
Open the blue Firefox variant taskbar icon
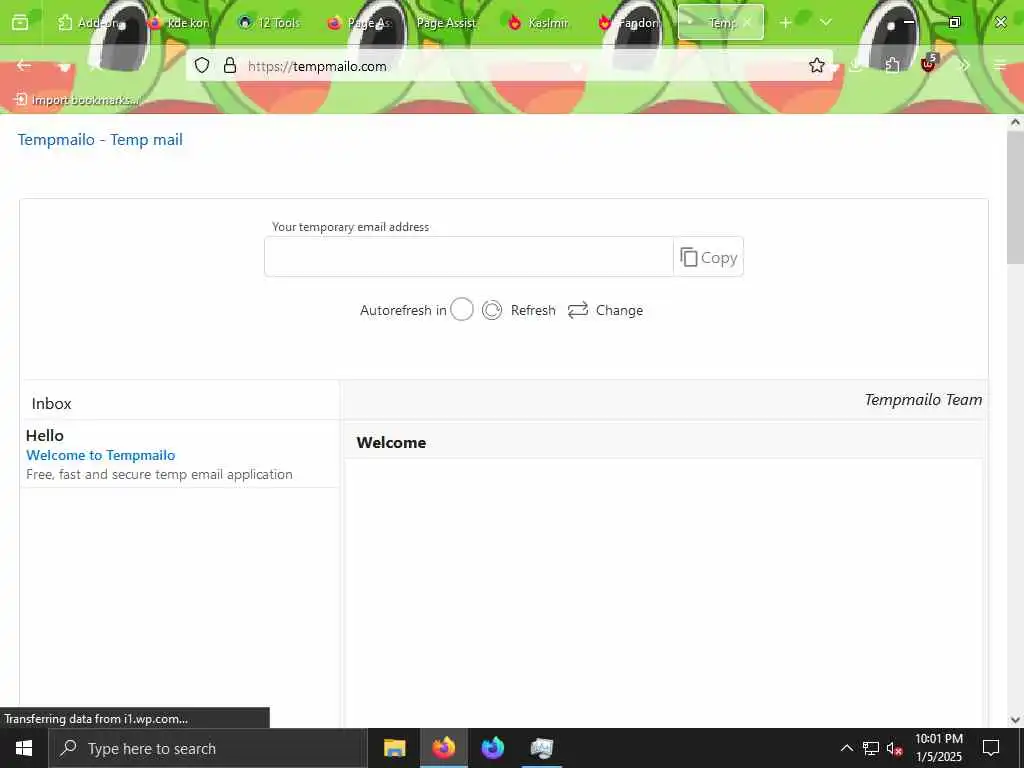492,748
